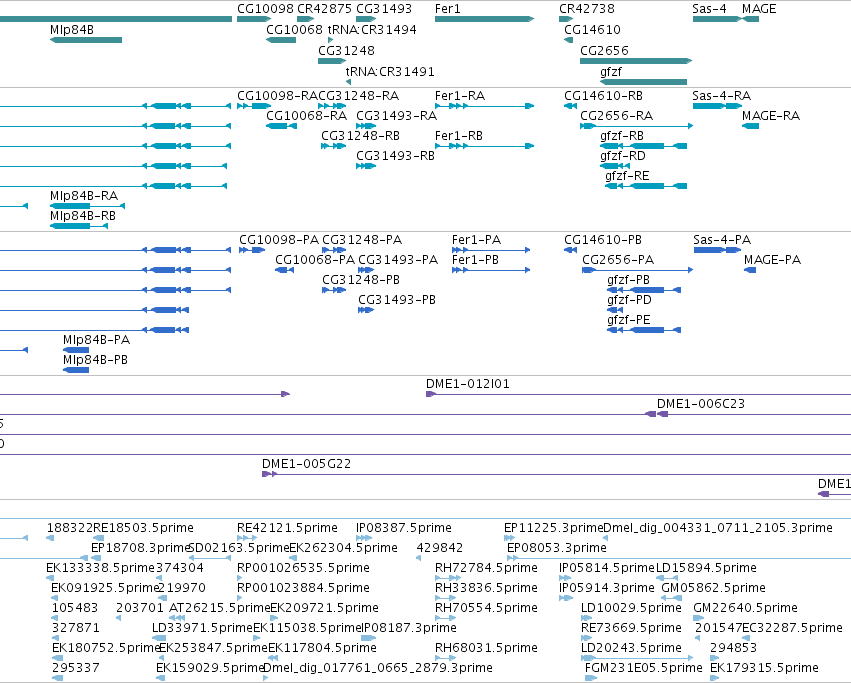Select the RE18503.5prime EST label

point(143,528)
